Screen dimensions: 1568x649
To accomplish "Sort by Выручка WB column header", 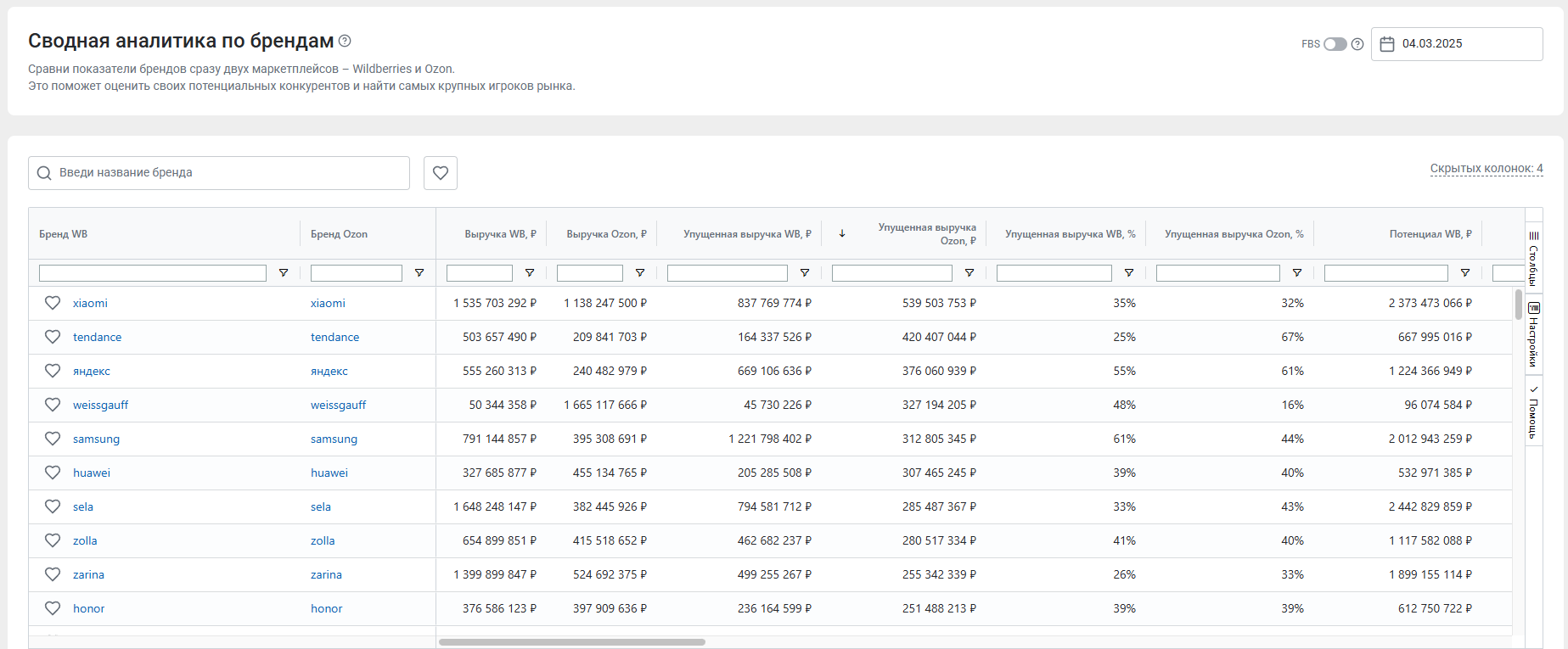I will click(x=501, y=234).
